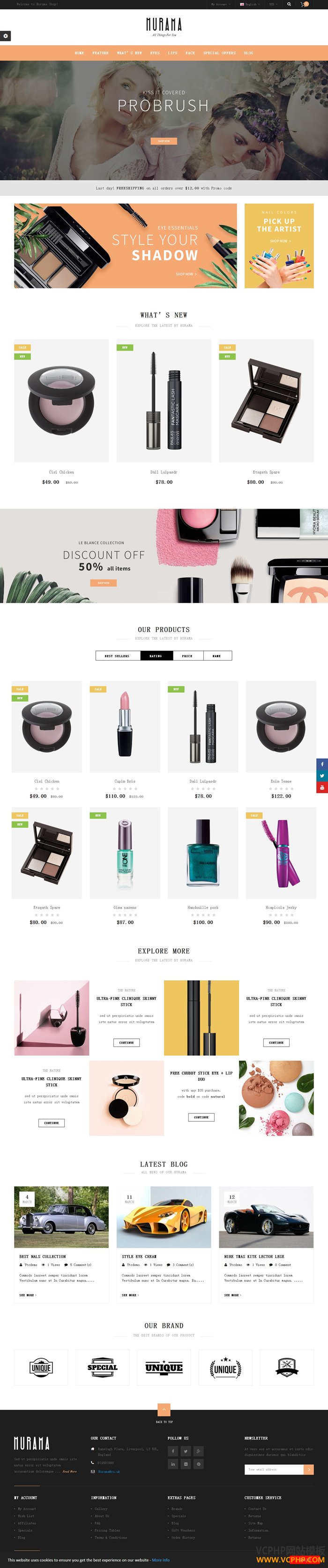Select the Best Sellers product tab

[x=117, y=655]
